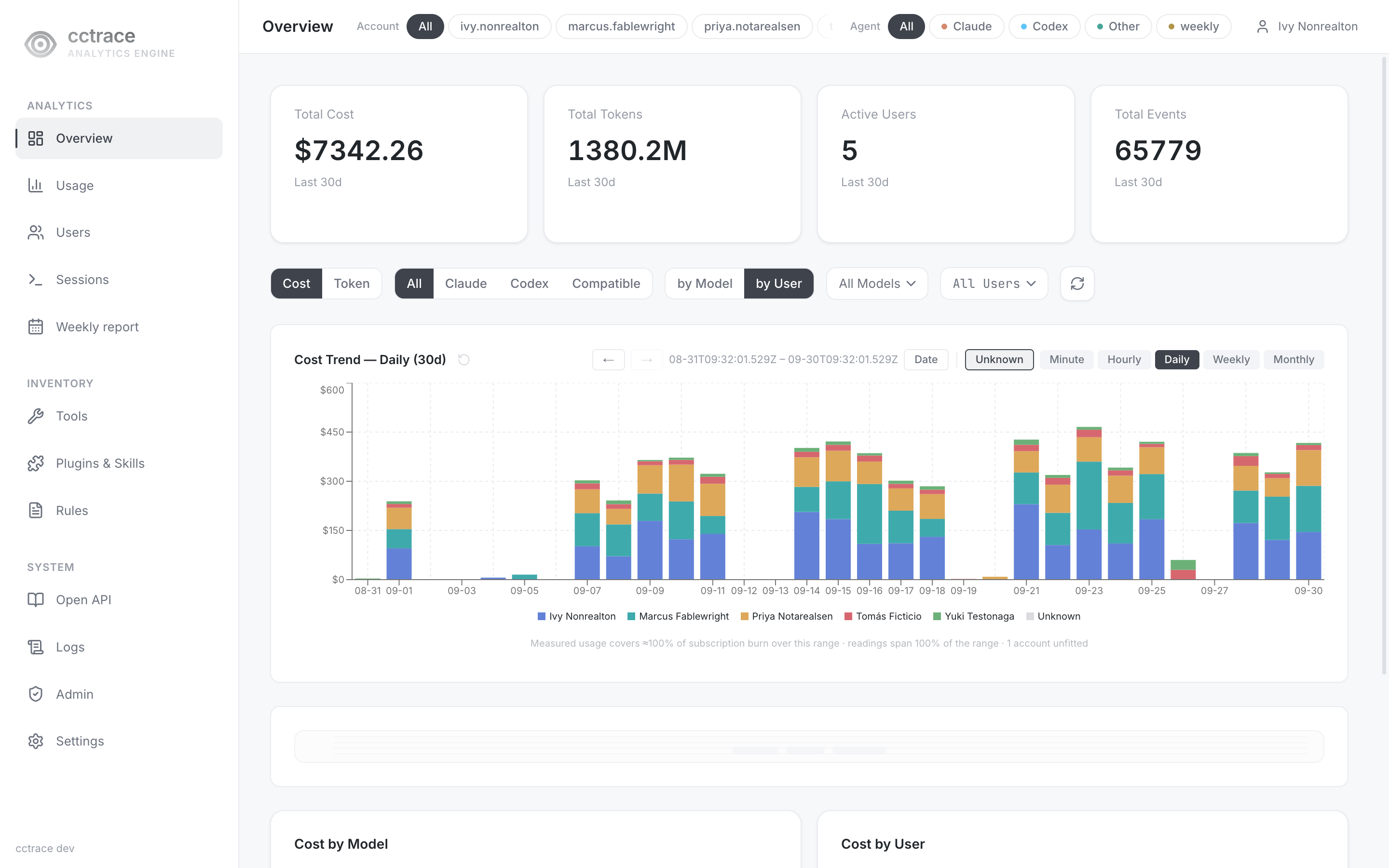Select the Cost metric toggle
Image resolution: width=1389 pixels, height=868 pixels.
(x=296, y=284)
